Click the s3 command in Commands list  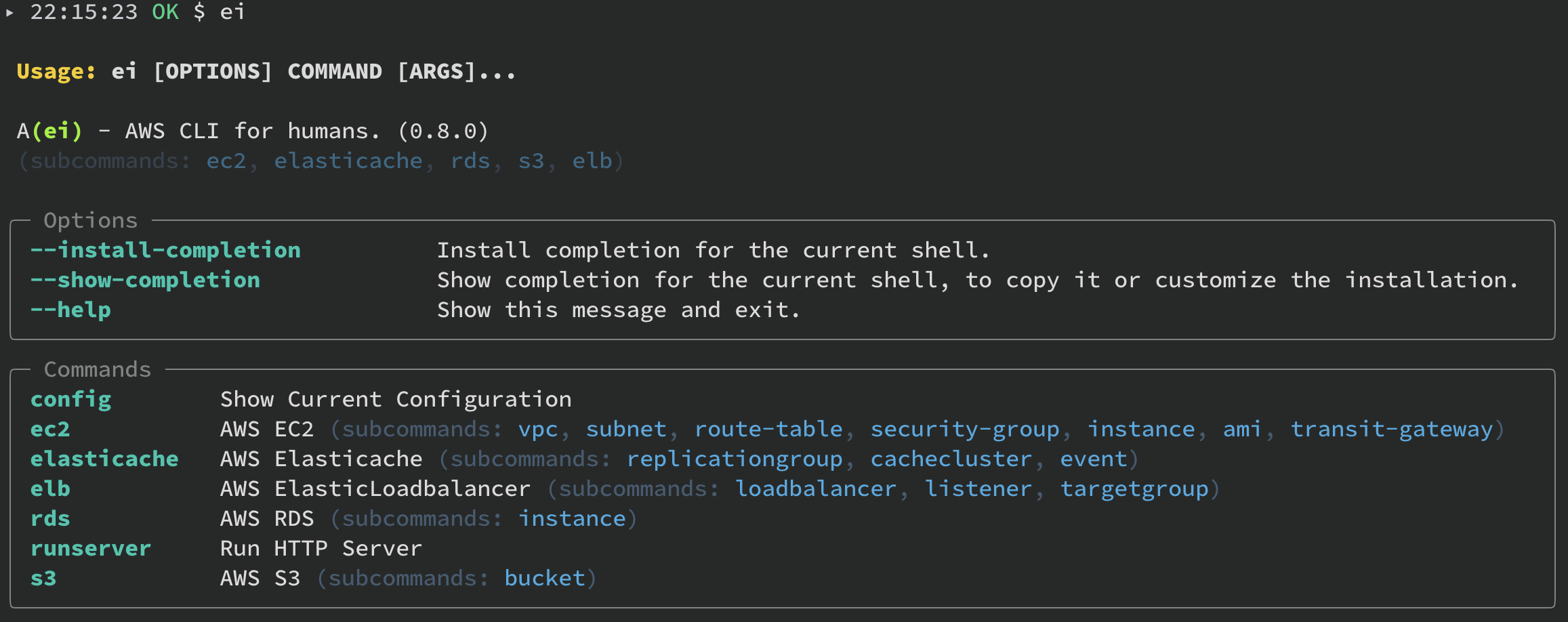coord(43,578)
